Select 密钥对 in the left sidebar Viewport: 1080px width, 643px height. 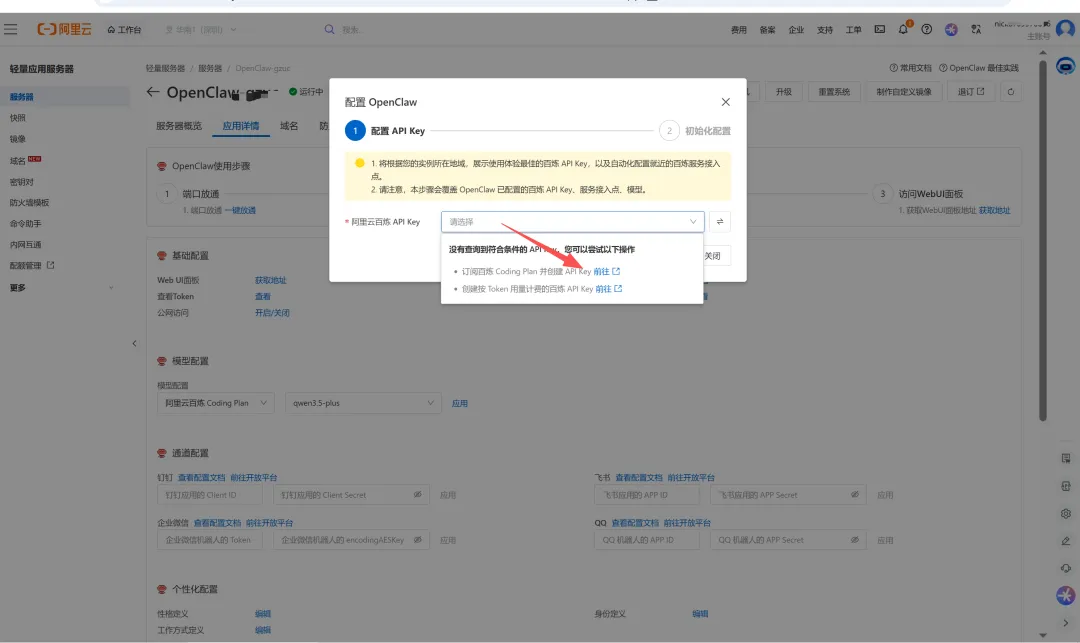pyautogui.click(x=22, y=182)
